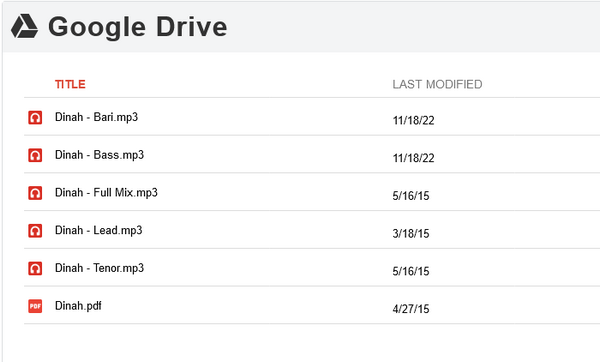Click the audio icon beside Dinah - Bari.mp3

[35, 117]
